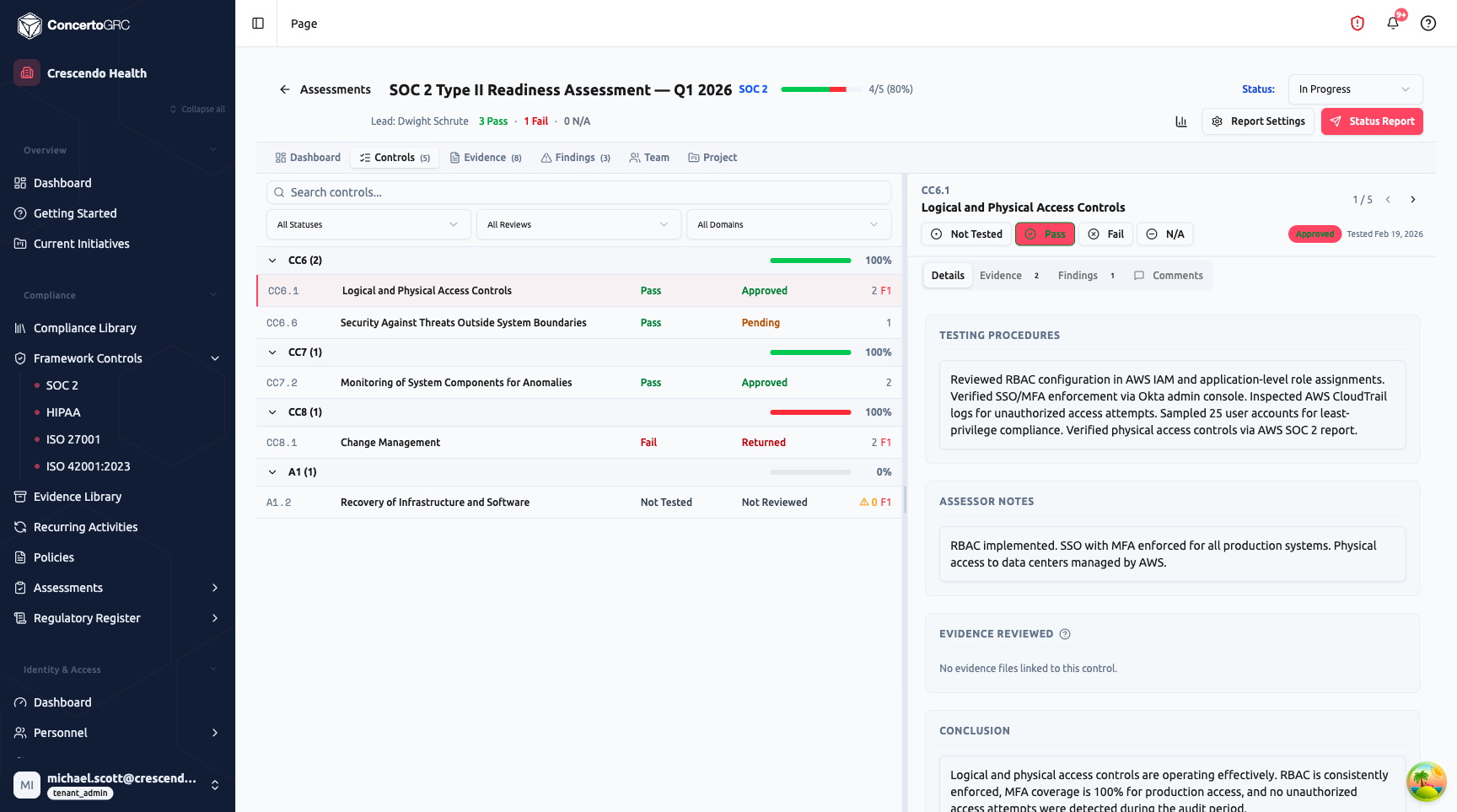Open HIPAA framework in sidebar
The width and height of the screenshot is (1457, 812).
click(x=63, y=412)
